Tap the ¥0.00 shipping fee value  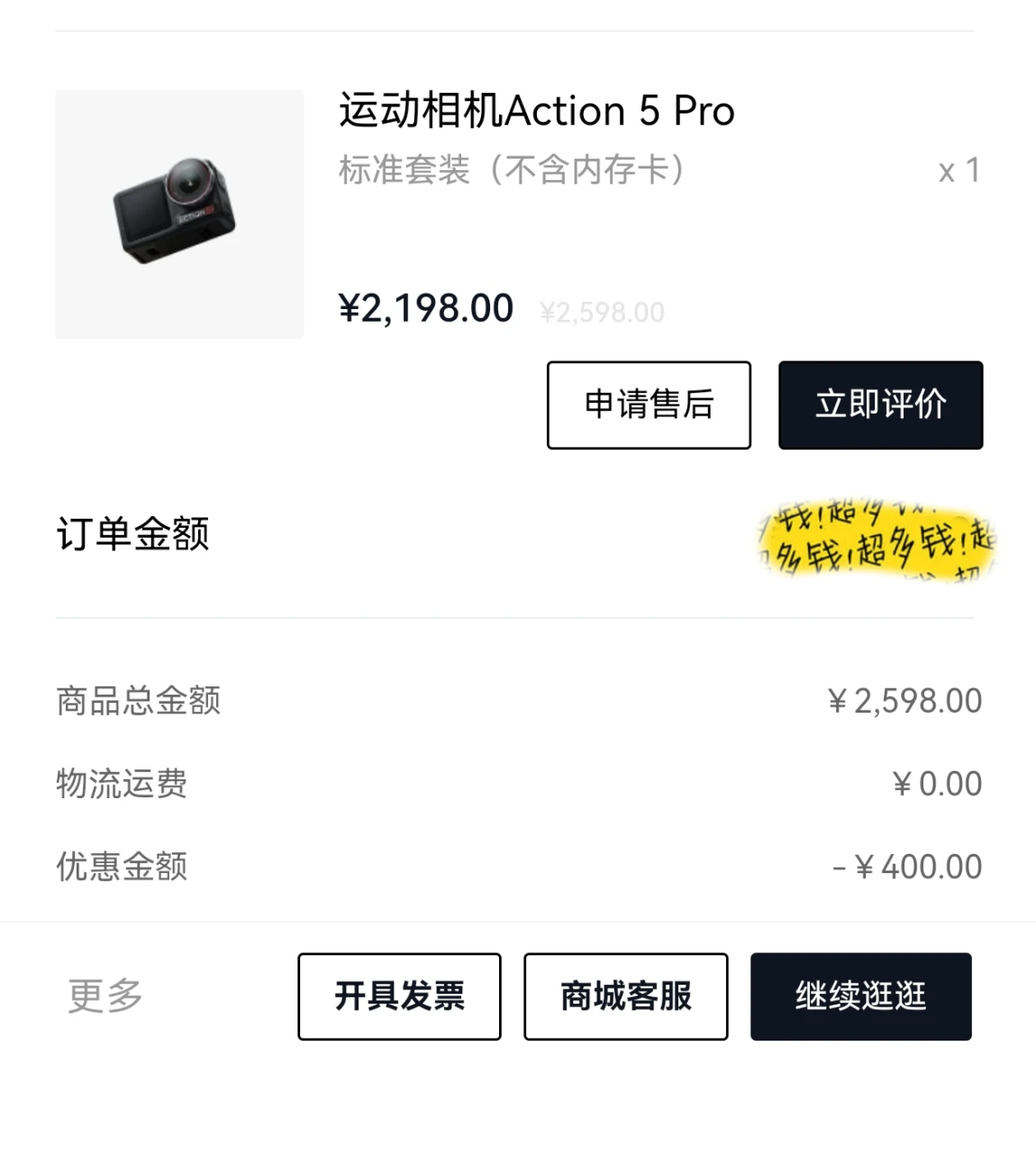point(937,784)
